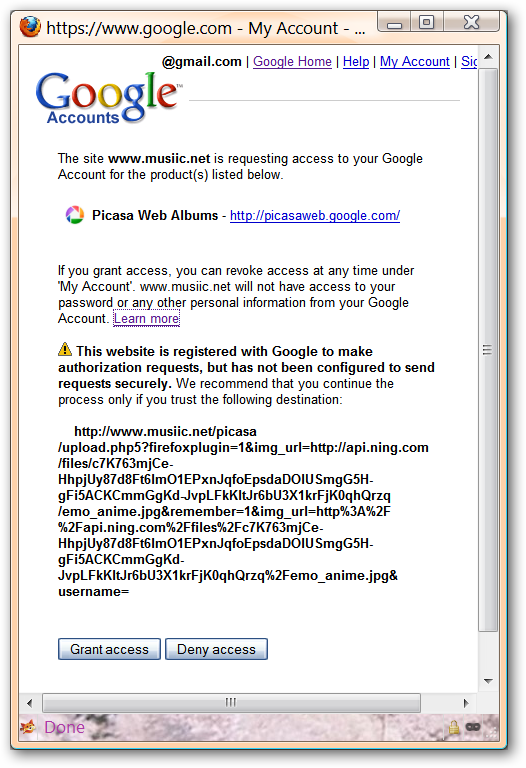Click the Grant access button
This screenshot has height=768, width=526.
coord(109,649)
